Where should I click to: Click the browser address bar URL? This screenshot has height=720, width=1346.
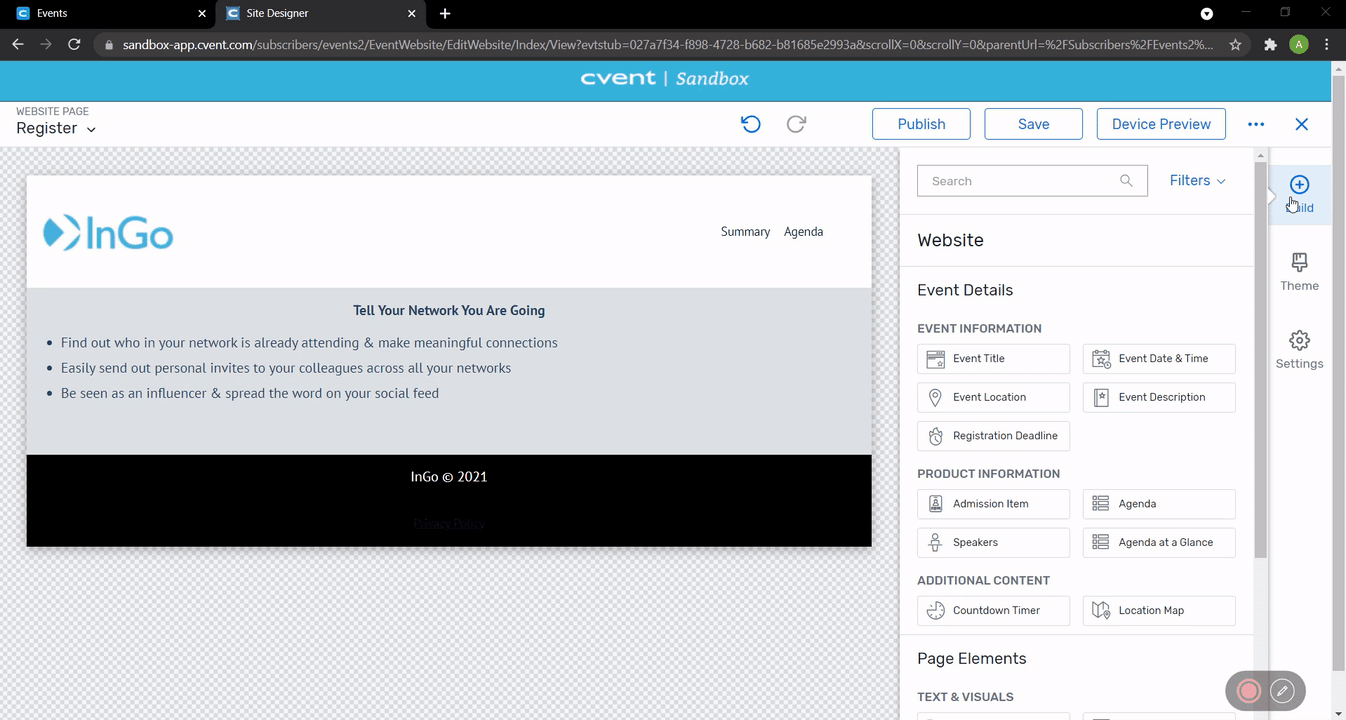tap(668, 45)
